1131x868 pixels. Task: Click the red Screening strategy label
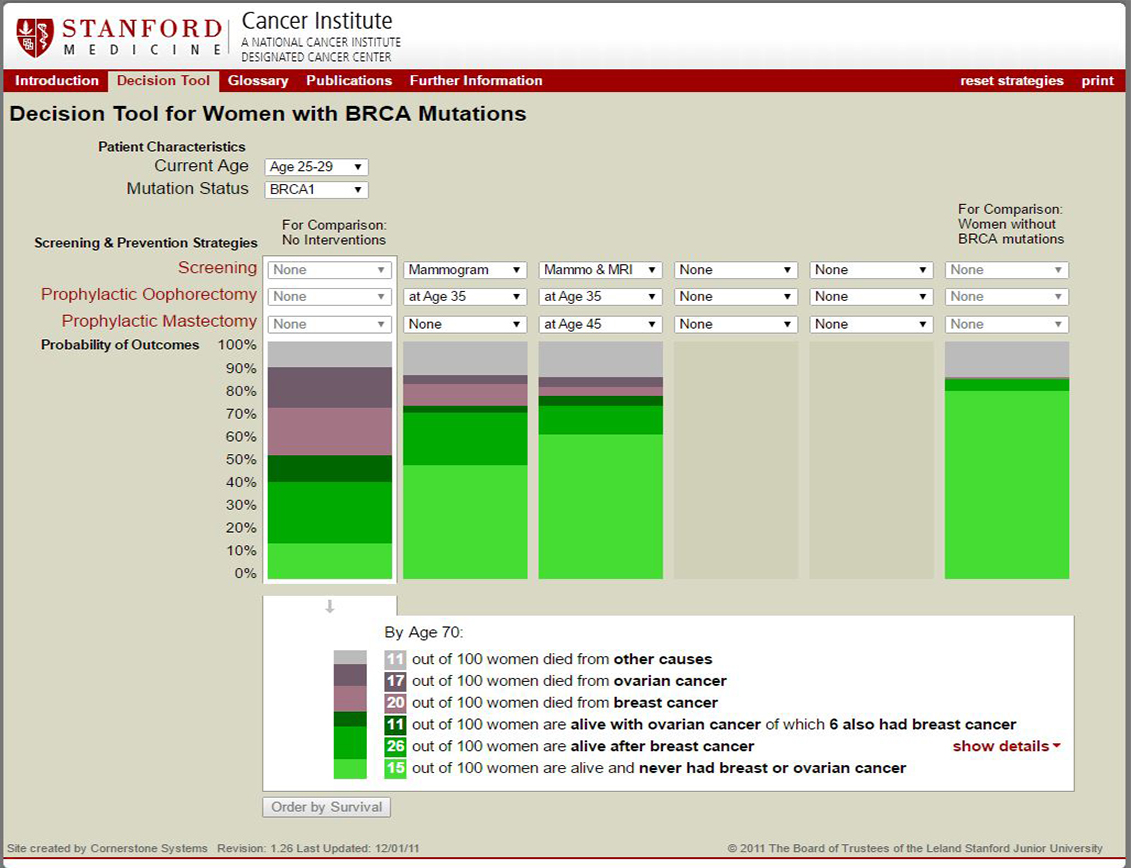click(x=217, y=268)
